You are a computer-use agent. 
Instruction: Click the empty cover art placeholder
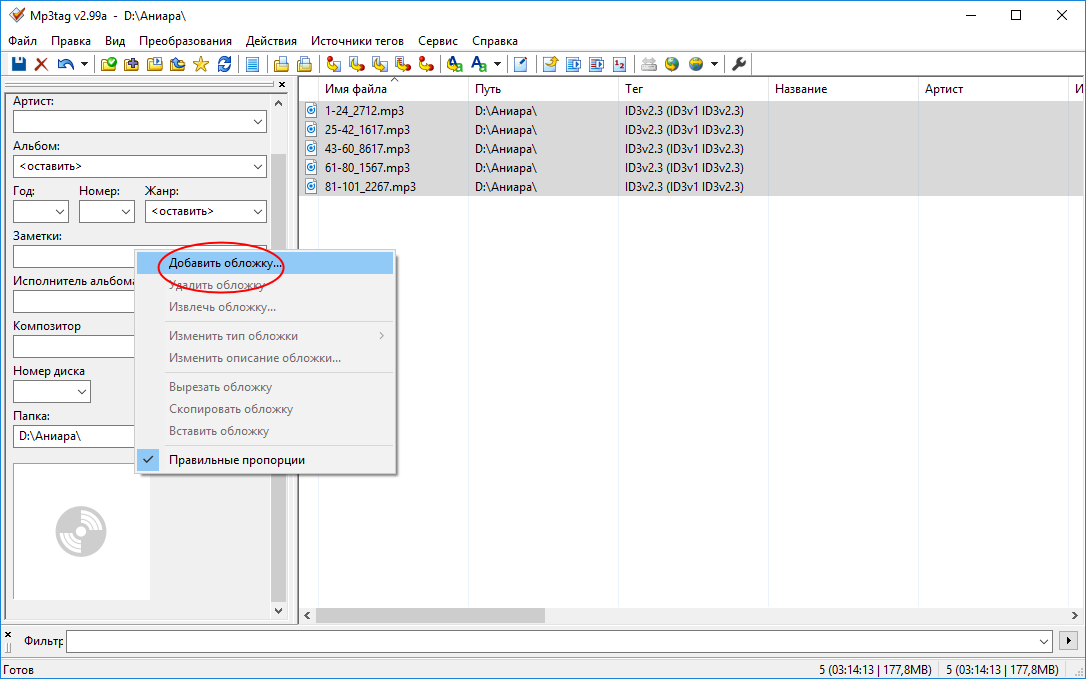[81, 531]
